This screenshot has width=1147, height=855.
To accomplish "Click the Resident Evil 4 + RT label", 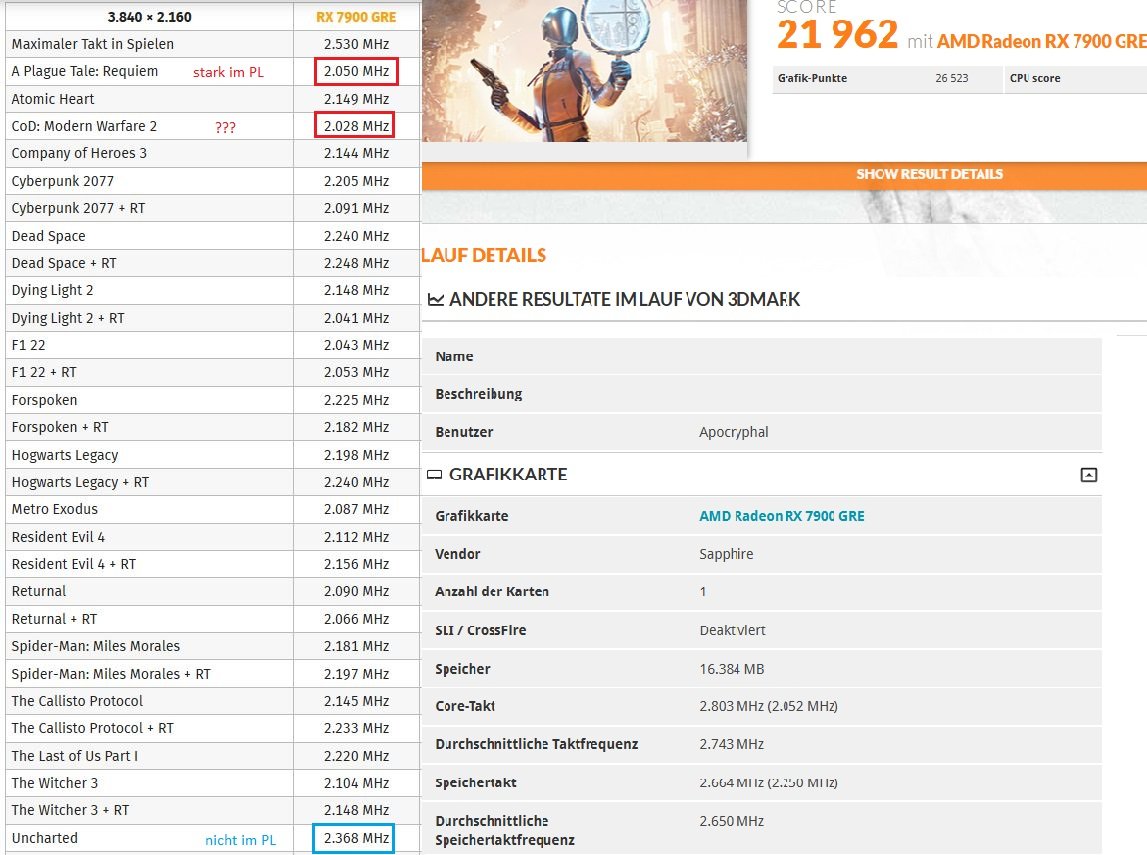I will tap(74, 564).
